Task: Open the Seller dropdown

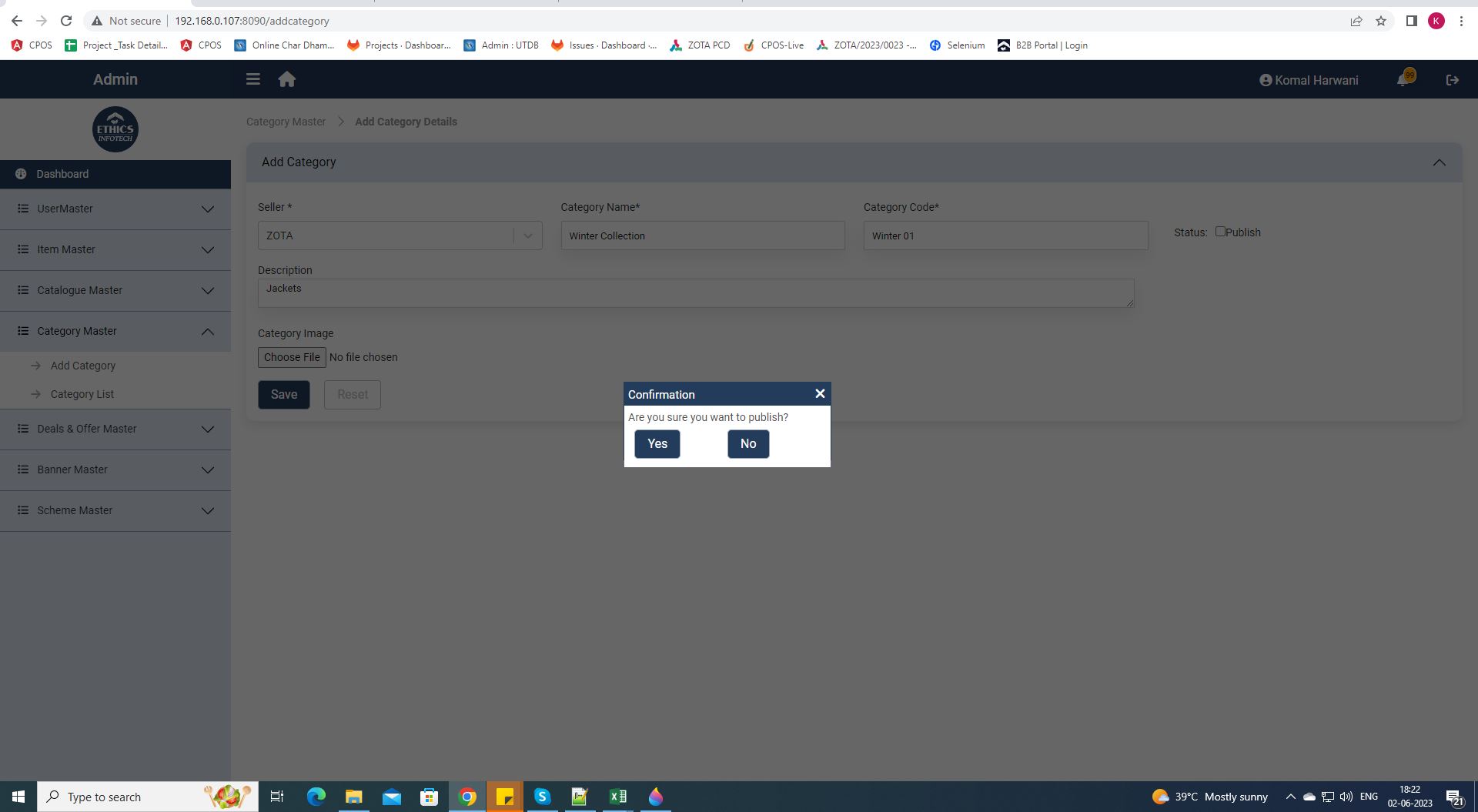Action: click(x=400, y=236)
